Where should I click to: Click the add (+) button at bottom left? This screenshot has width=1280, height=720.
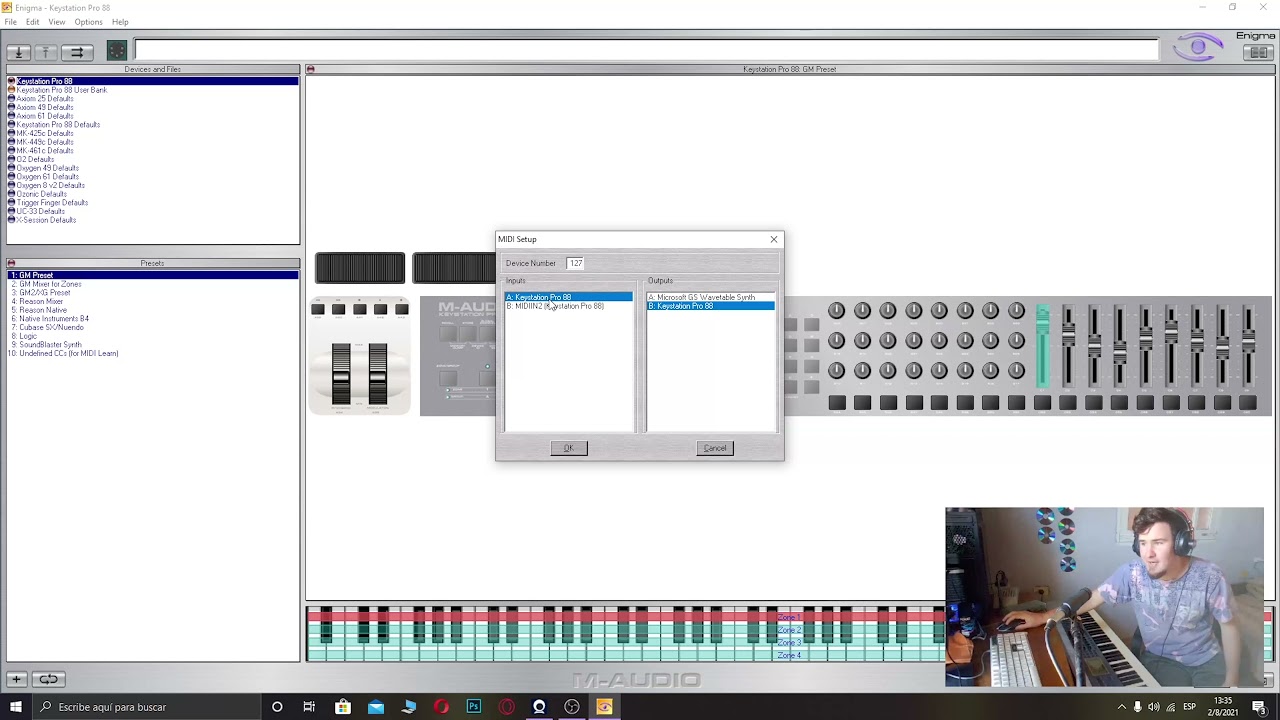point(16,679)
